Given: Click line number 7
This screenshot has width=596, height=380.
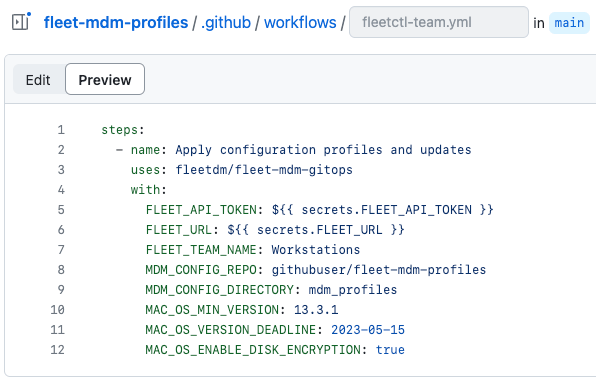Looking at the screenshot, I should pyautogui.click(x=61, y=250).
